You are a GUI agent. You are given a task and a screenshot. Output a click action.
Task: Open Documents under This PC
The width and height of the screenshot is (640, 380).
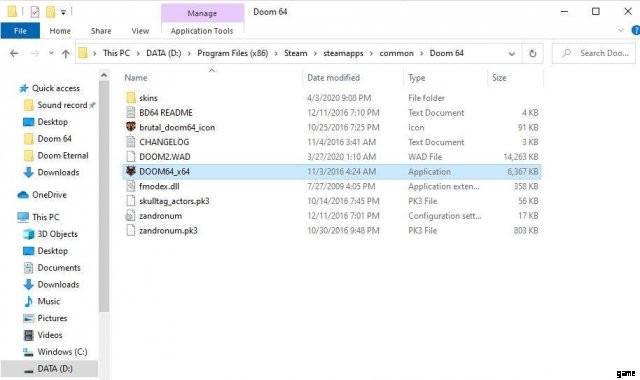coord(59,267)
